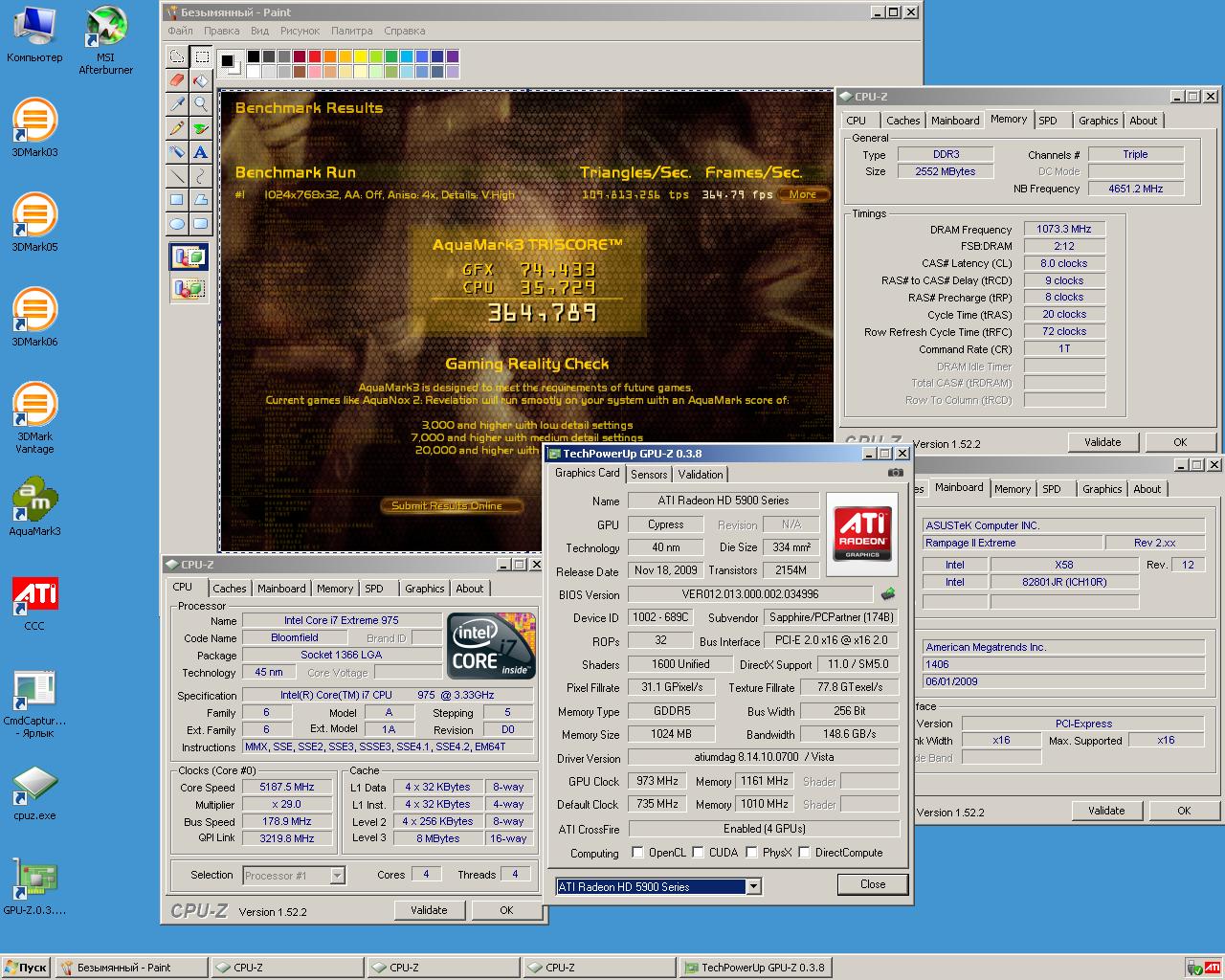Select the Ellipse shape tool
The image size is (1225, 980).
tap(177, 224)
